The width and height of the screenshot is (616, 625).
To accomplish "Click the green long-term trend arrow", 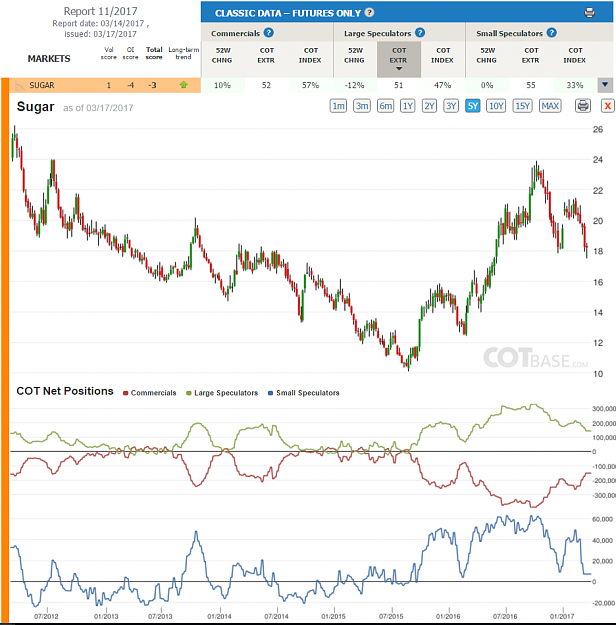I will [183, 85].
